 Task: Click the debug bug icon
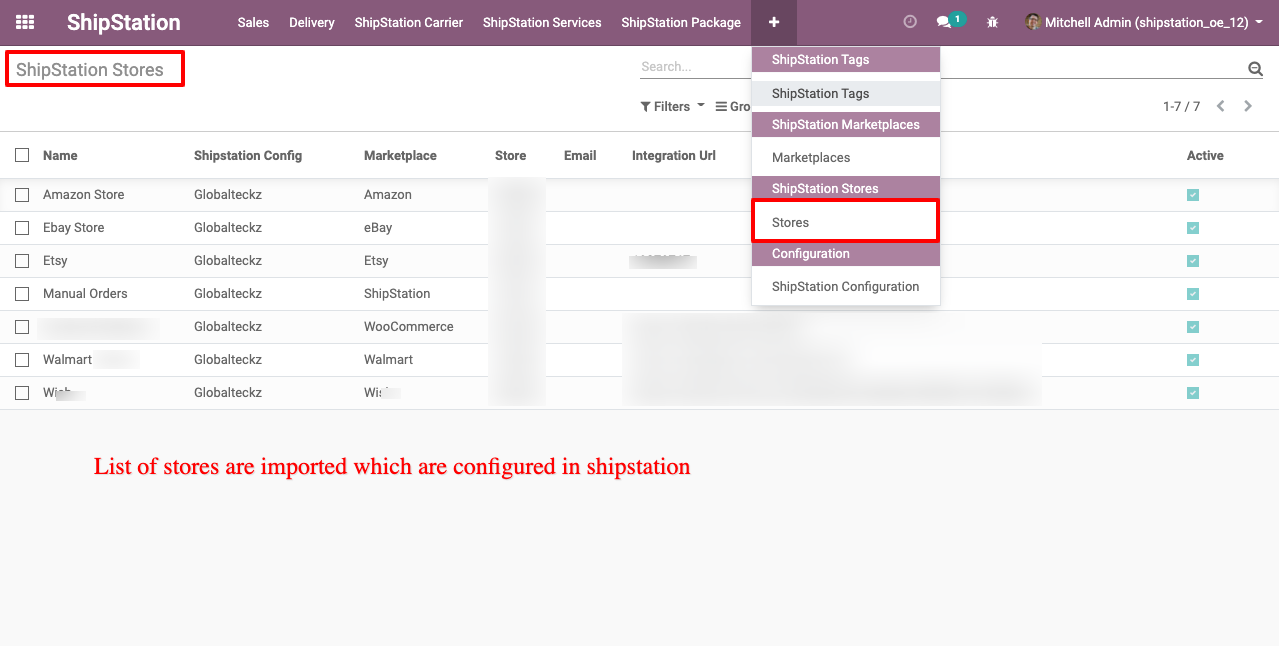click(992, 22)
